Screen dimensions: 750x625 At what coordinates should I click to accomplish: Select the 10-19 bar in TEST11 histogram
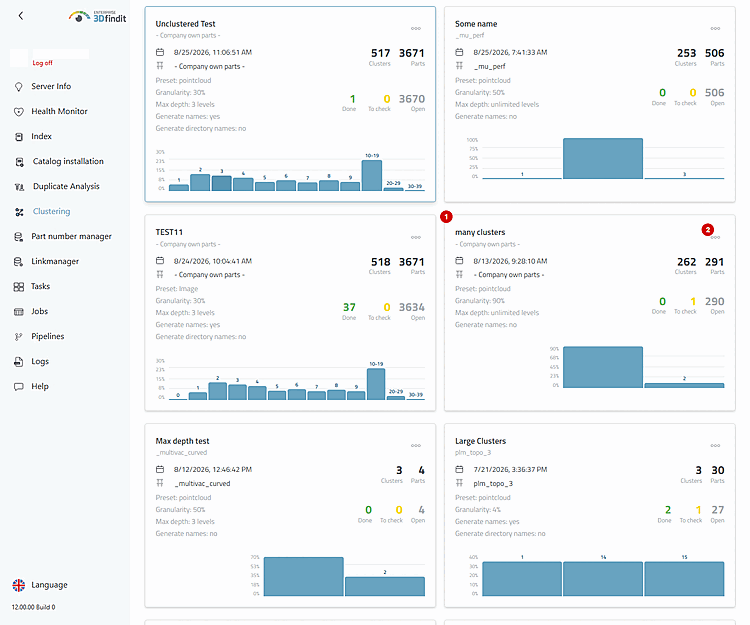pyautogui.click(x=376, y=384)
